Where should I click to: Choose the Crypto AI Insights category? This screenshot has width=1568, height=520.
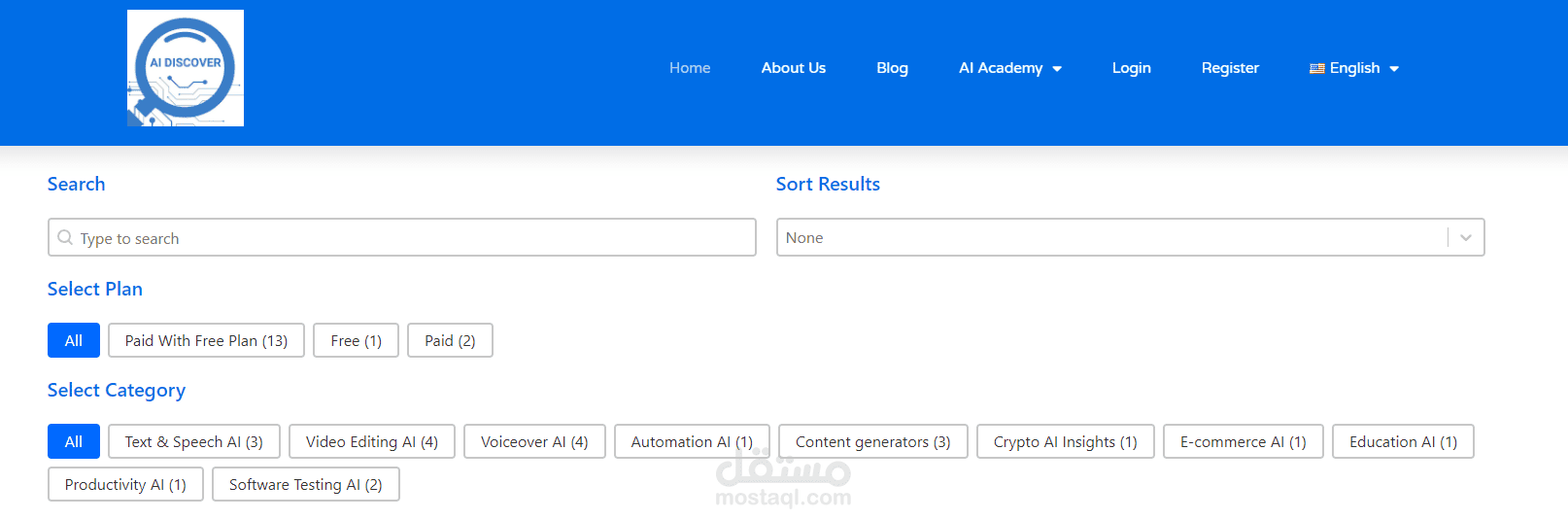(x=1066, y=441)
